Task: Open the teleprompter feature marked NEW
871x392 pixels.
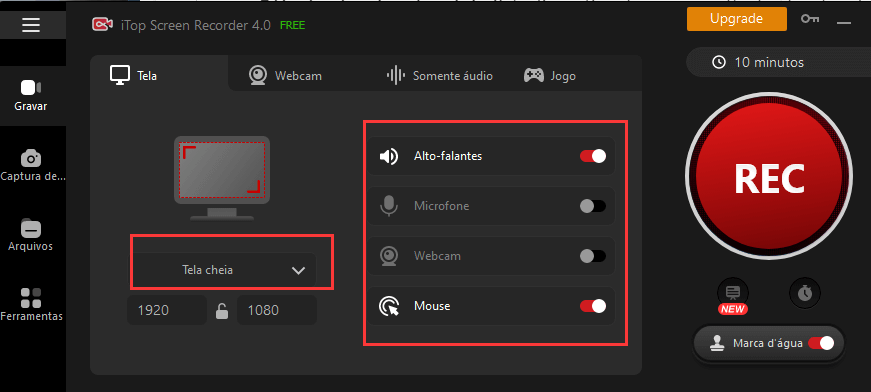Action: point(733,293)
